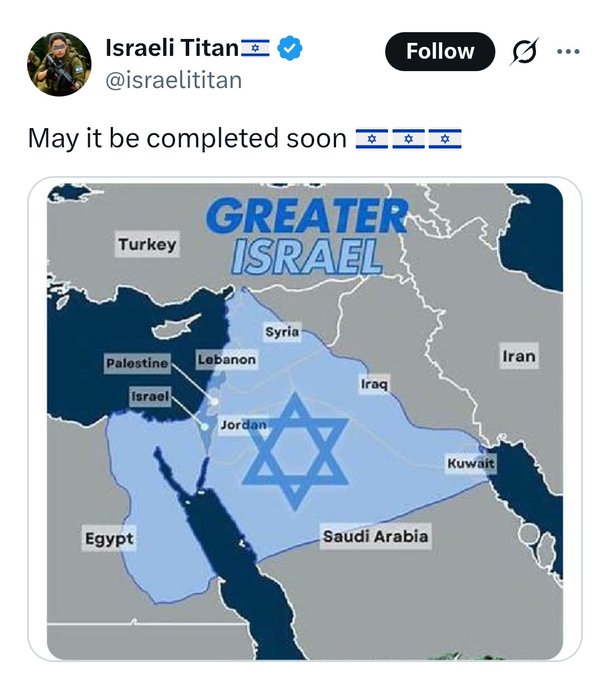
Task: Click the tweet text 'May it be completed soon'
Action: click(187, 139)
